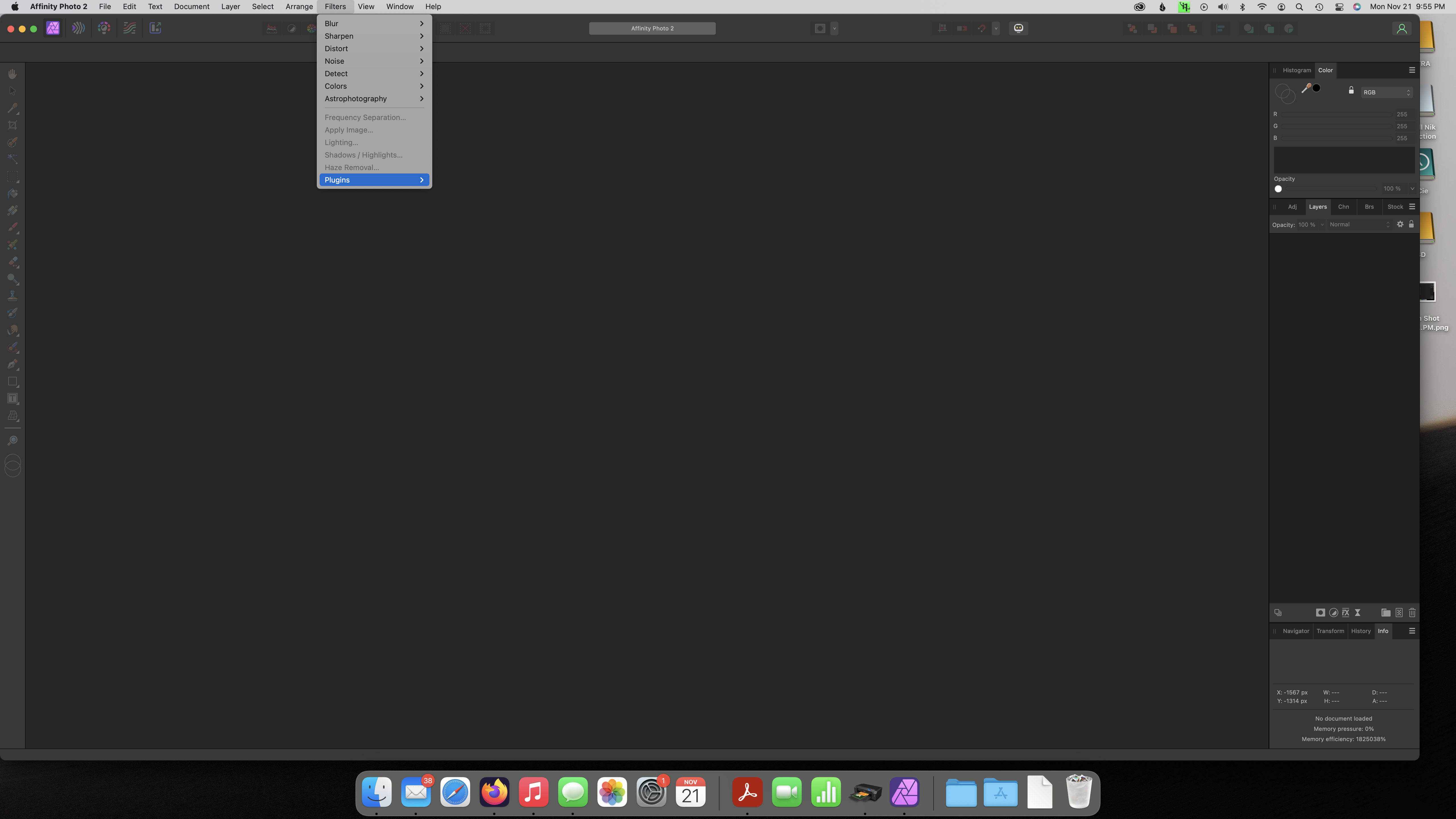Select the Rectangle shape tool
This screenshot has width=1456, height=819.
(13, 382)
